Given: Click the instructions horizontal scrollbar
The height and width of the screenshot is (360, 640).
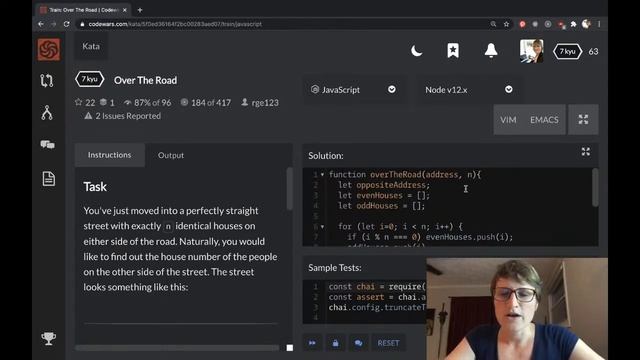Looking at the screenshot, I should 177,348.
